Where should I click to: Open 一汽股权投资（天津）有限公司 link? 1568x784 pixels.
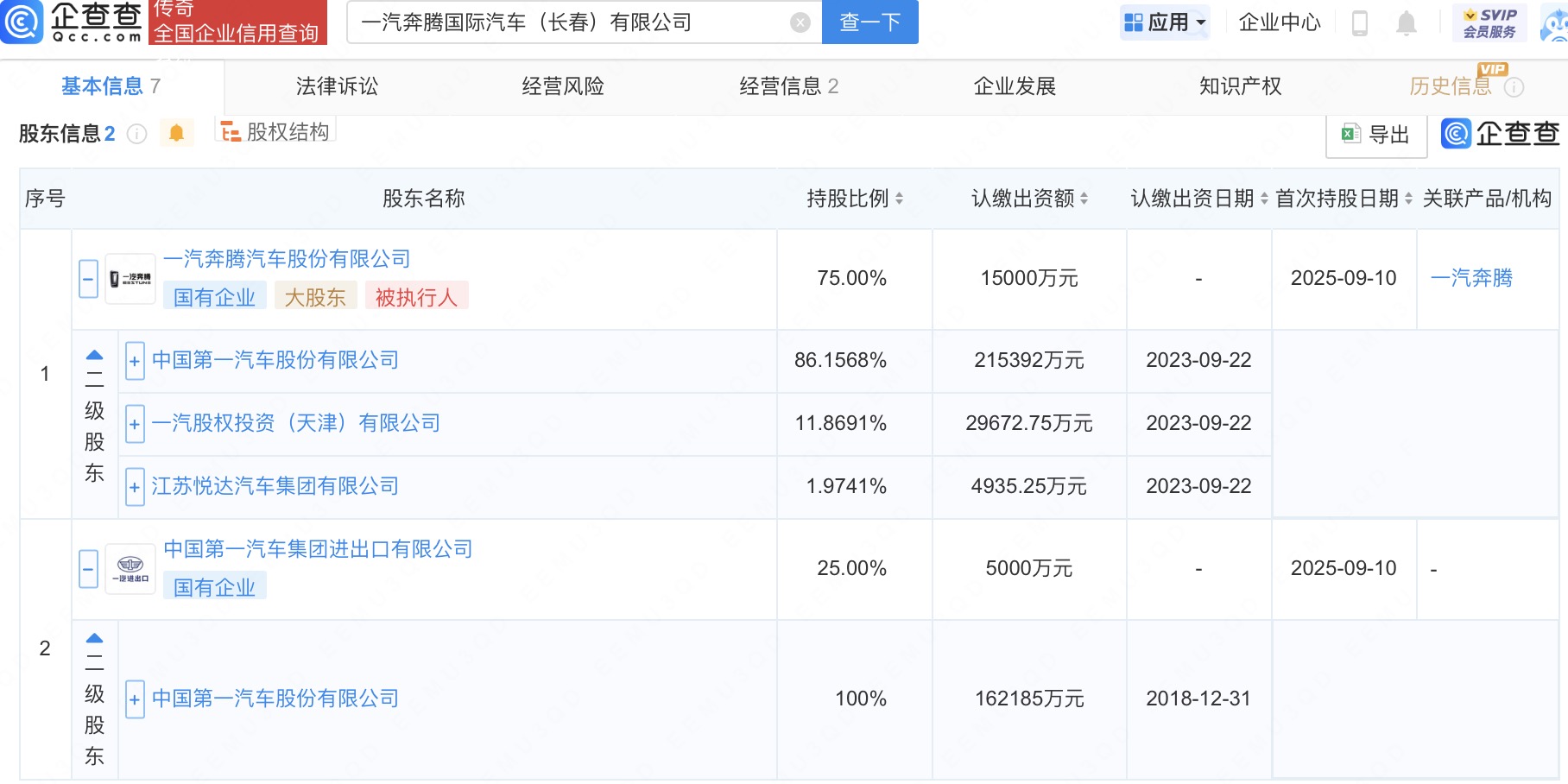[x=296, y=423]
